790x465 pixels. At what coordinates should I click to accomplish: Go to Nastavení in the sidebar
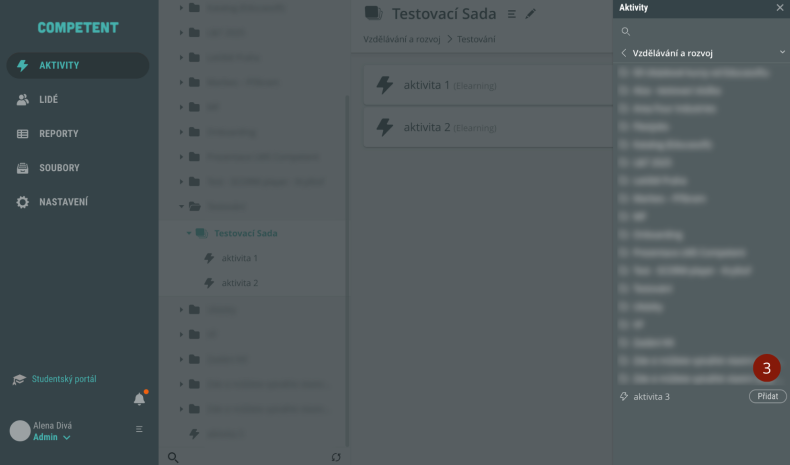62,202
